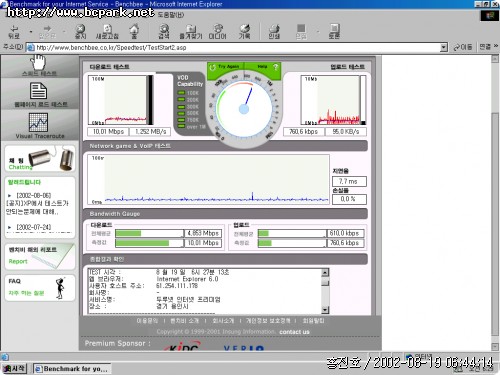The width and height of the screenshot is (500, 375).
Task: Click the 10.01 Mbps download value
Action: click(x=108, y=132)
